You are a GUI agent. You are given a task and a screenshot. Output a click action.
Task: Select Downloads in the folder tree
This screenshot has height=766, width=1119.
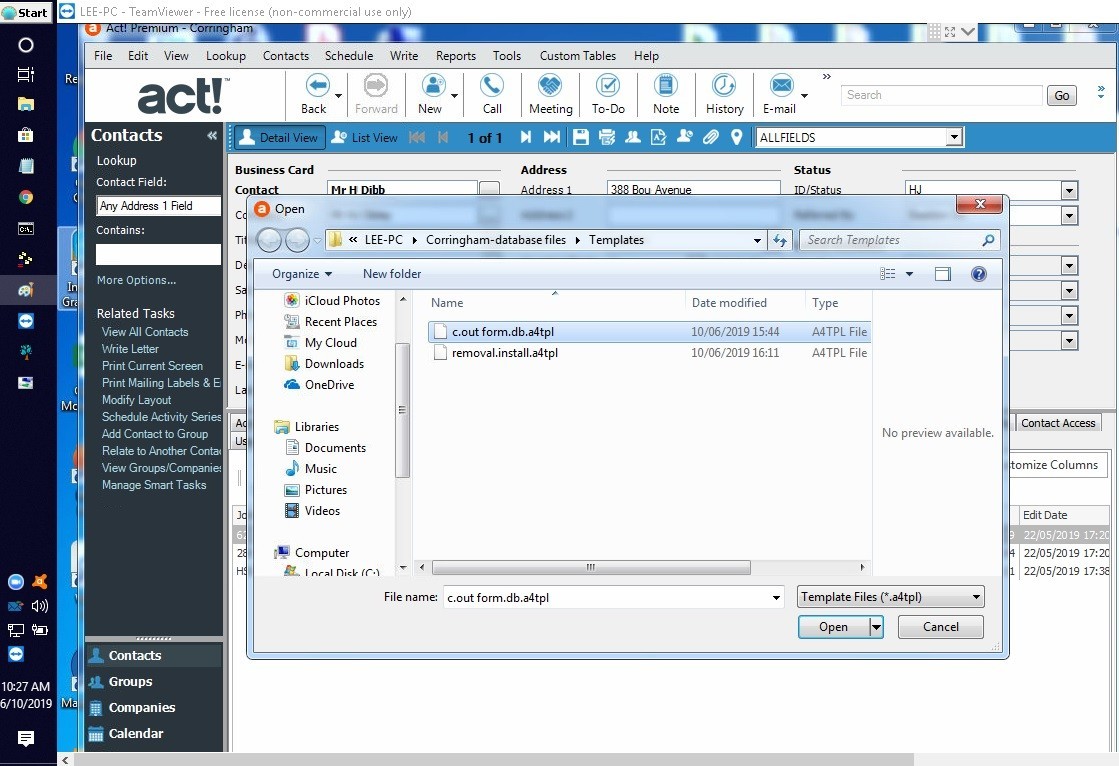[334, 364]
